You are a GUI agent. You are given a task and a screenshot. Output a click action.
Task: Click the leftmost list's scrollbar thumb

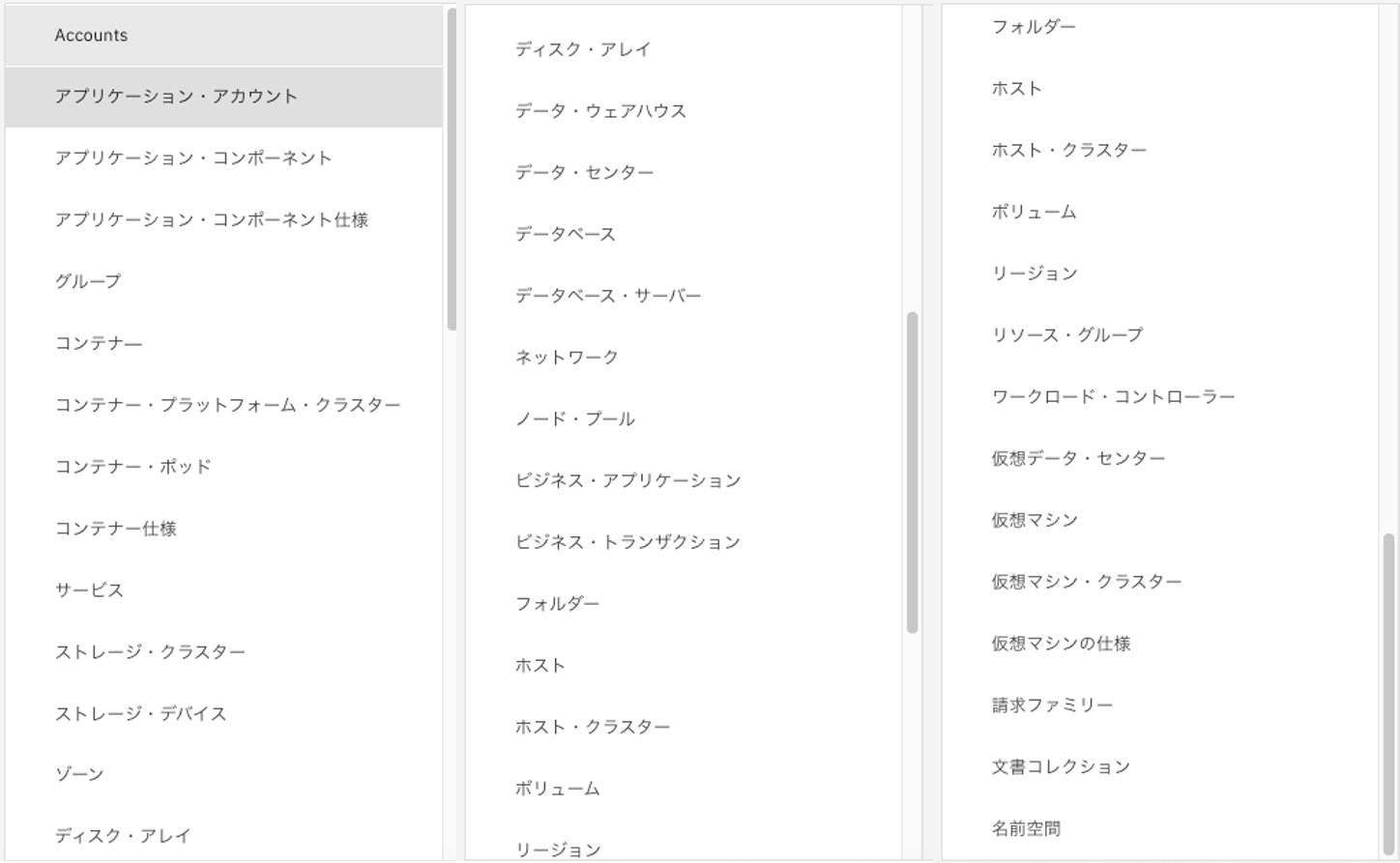coord(452,169)
